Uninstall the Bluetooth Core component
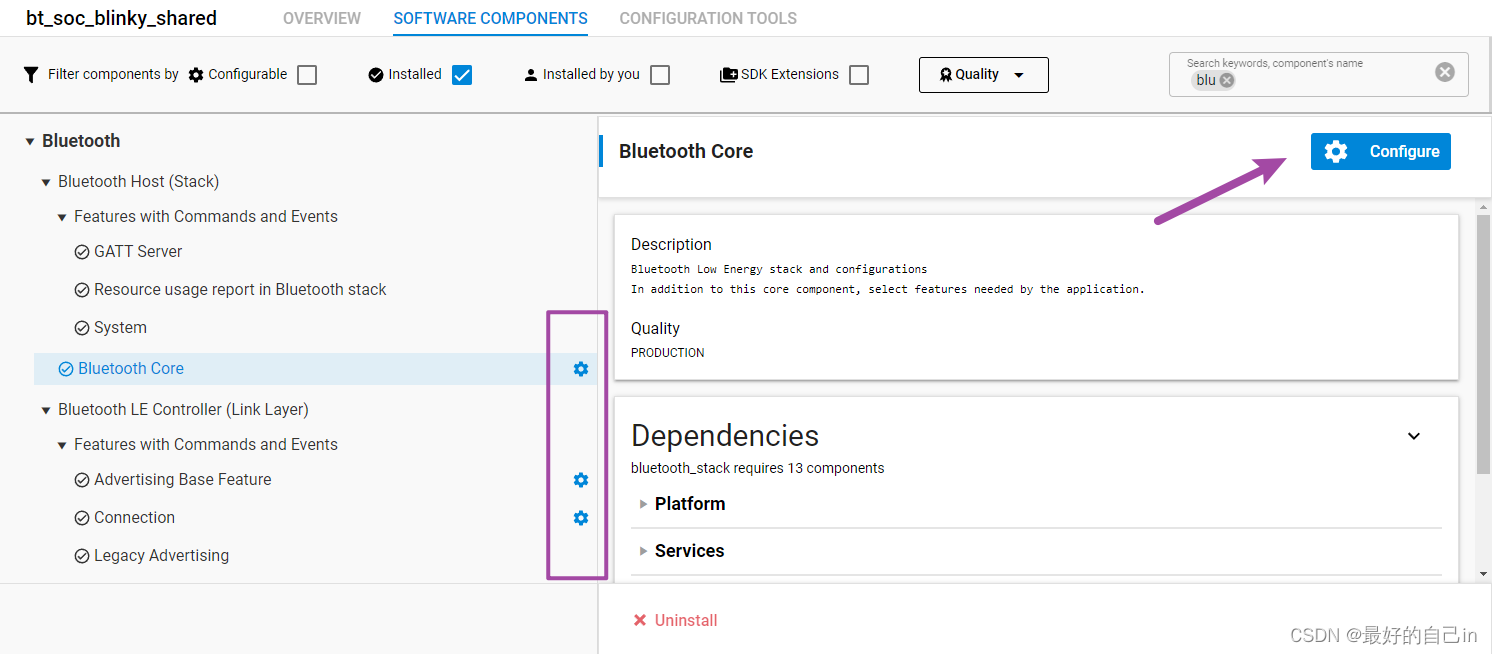The width and height of the screenshot is (1492, 654). (675, 620)
